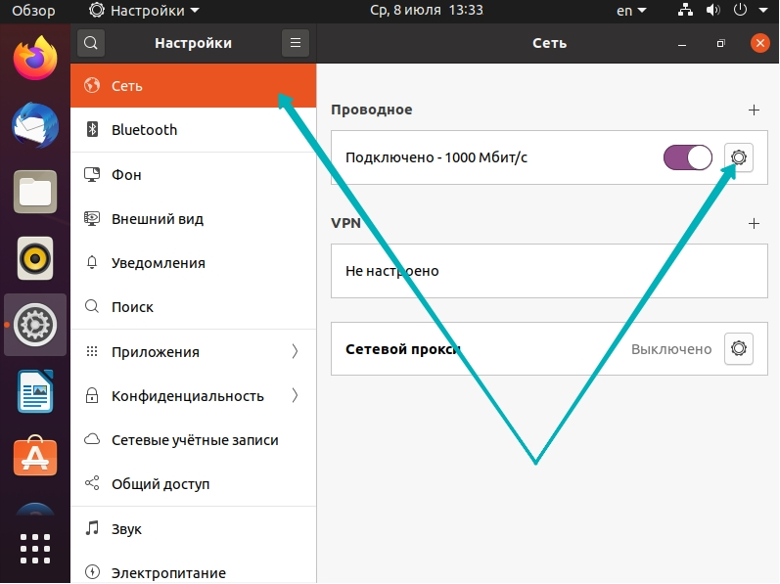Open the Фон settings section

[126, 174]
